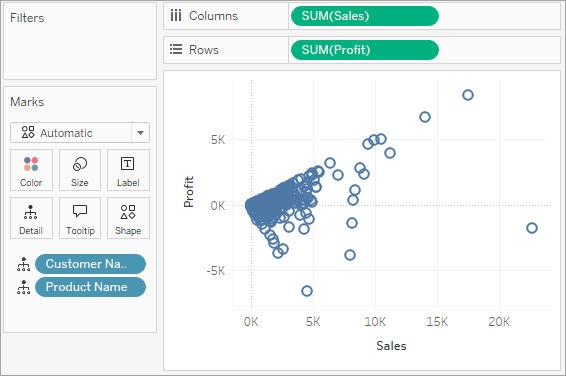
Task: Click the Sales axis title
Action: coord(391,346)
